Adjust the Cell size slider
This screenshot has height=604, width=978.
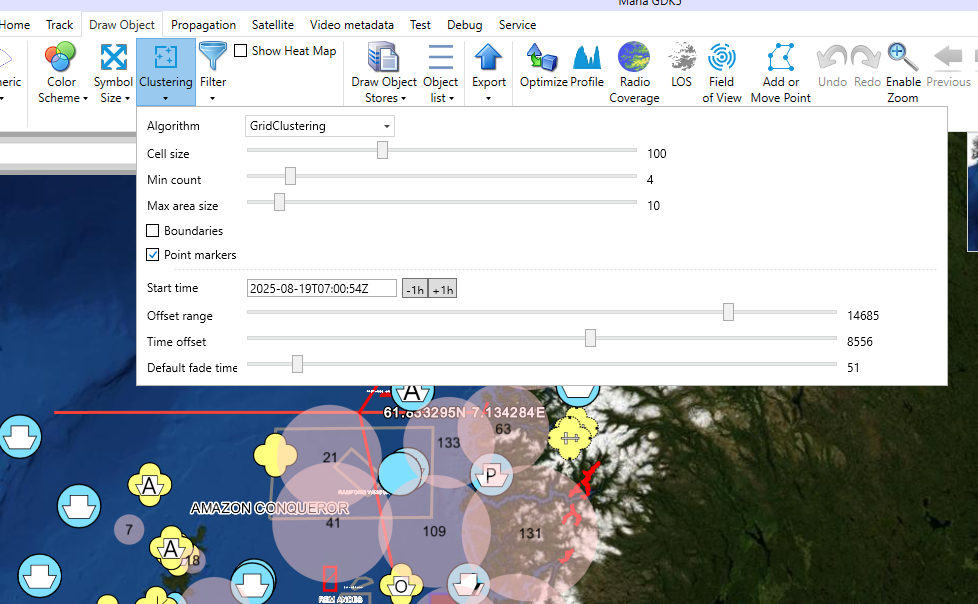(382, 150)
